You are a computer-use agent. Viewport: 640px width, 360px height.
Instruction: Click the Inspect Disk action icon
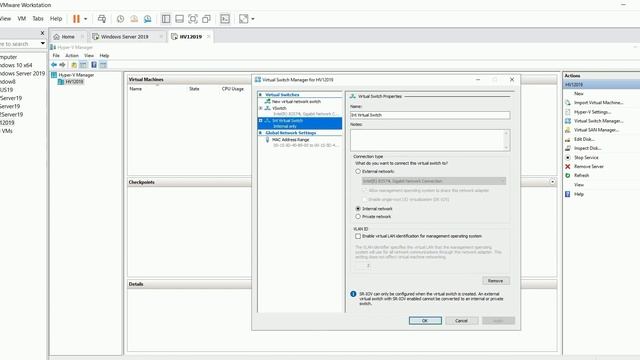click(567, 148)
